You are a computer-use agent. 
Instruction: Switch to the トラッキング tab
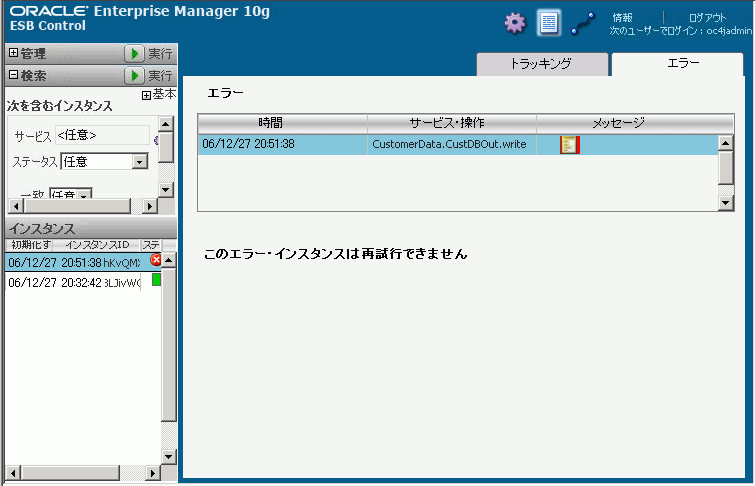(x=542, y=64)
